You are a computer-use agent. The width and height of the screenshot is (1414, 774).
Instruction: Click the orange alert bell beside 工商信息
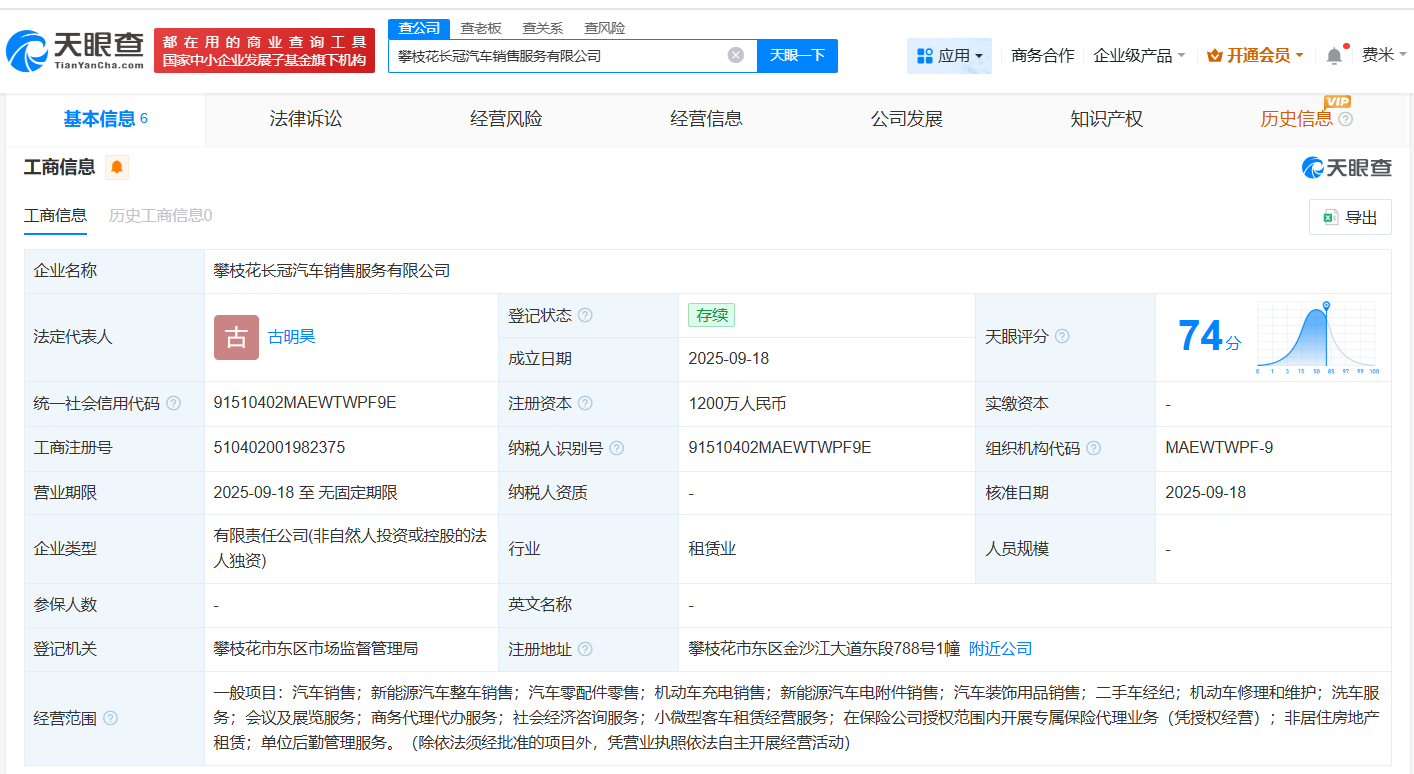point(117,168)
